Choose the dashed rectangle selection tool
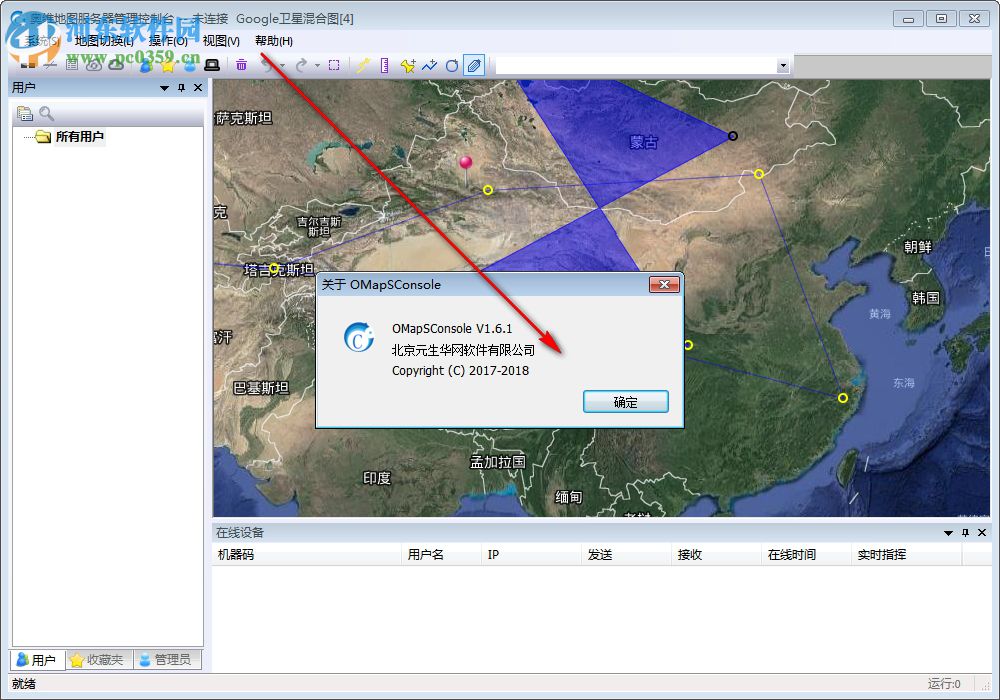This screenshot has height=700, width=1000. [x=334, y=65]
